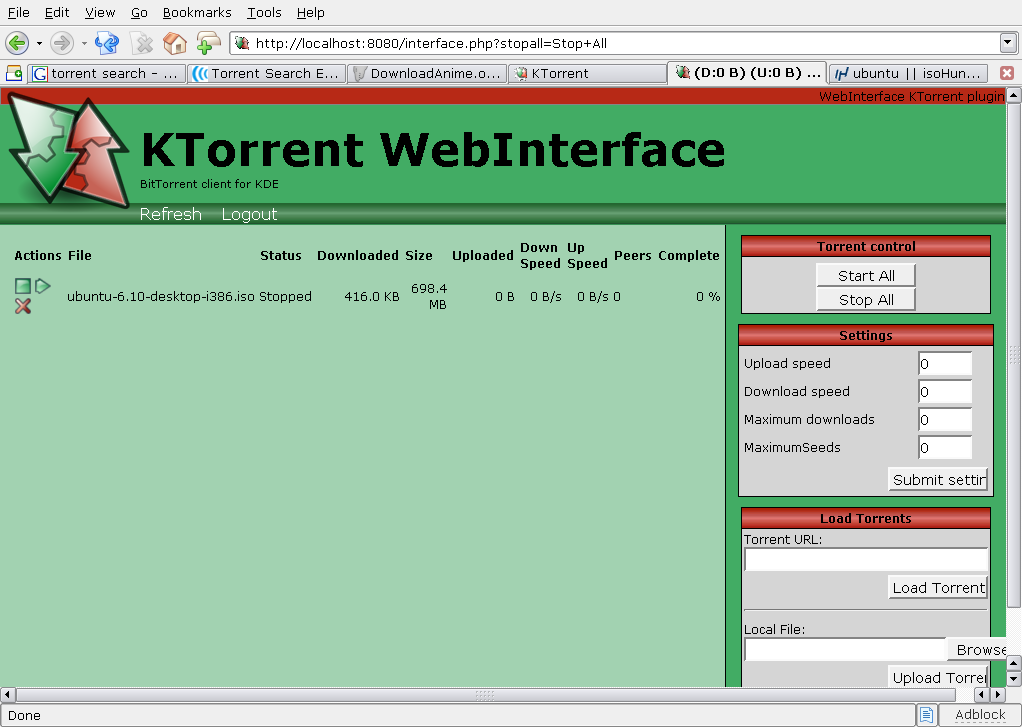Click the 'Stopped' status cell
1022x727 pixels.
pos(285,297)
